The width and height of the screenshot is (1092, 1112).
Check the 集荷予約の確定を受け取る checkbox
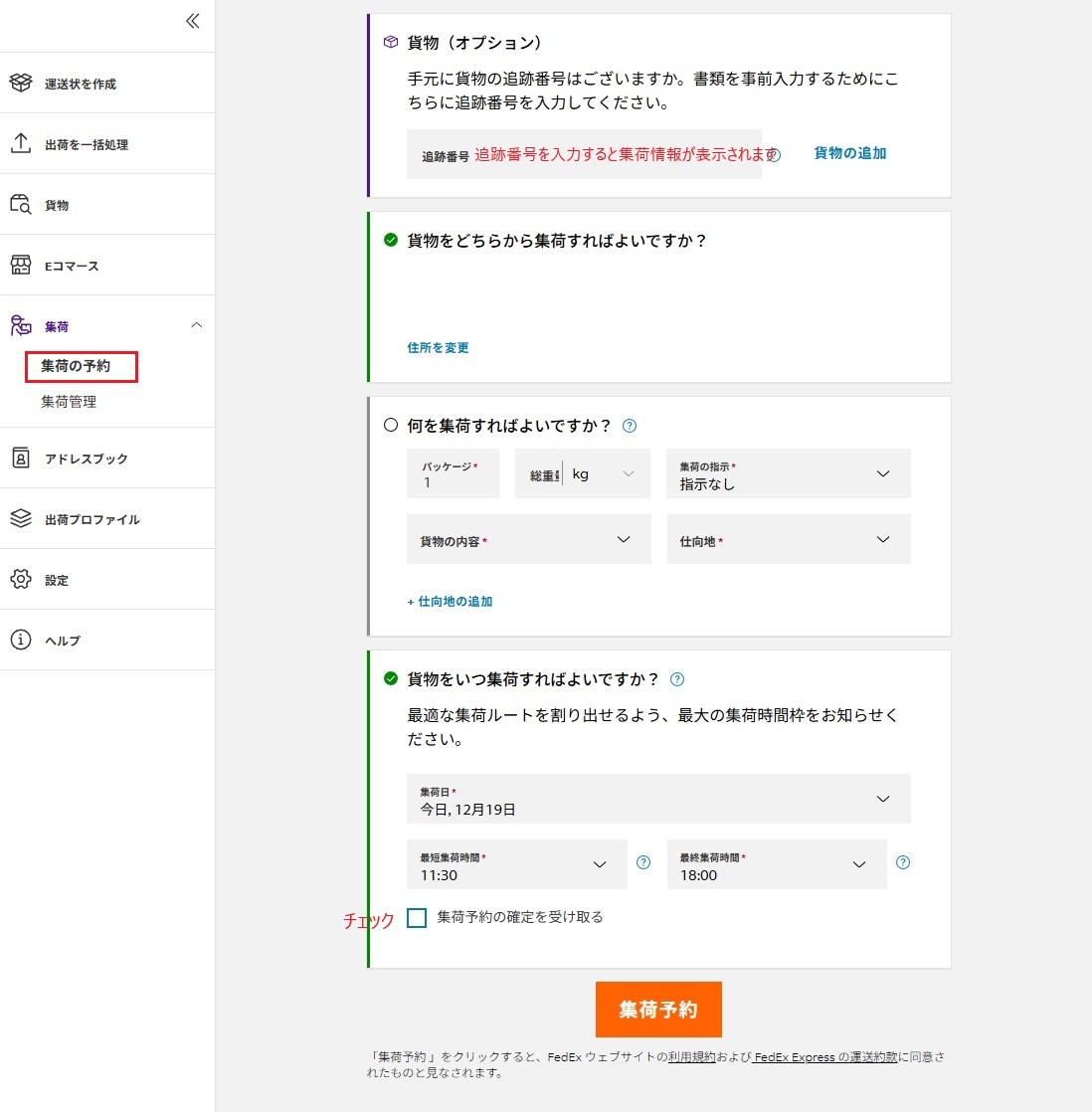(417, 917)
